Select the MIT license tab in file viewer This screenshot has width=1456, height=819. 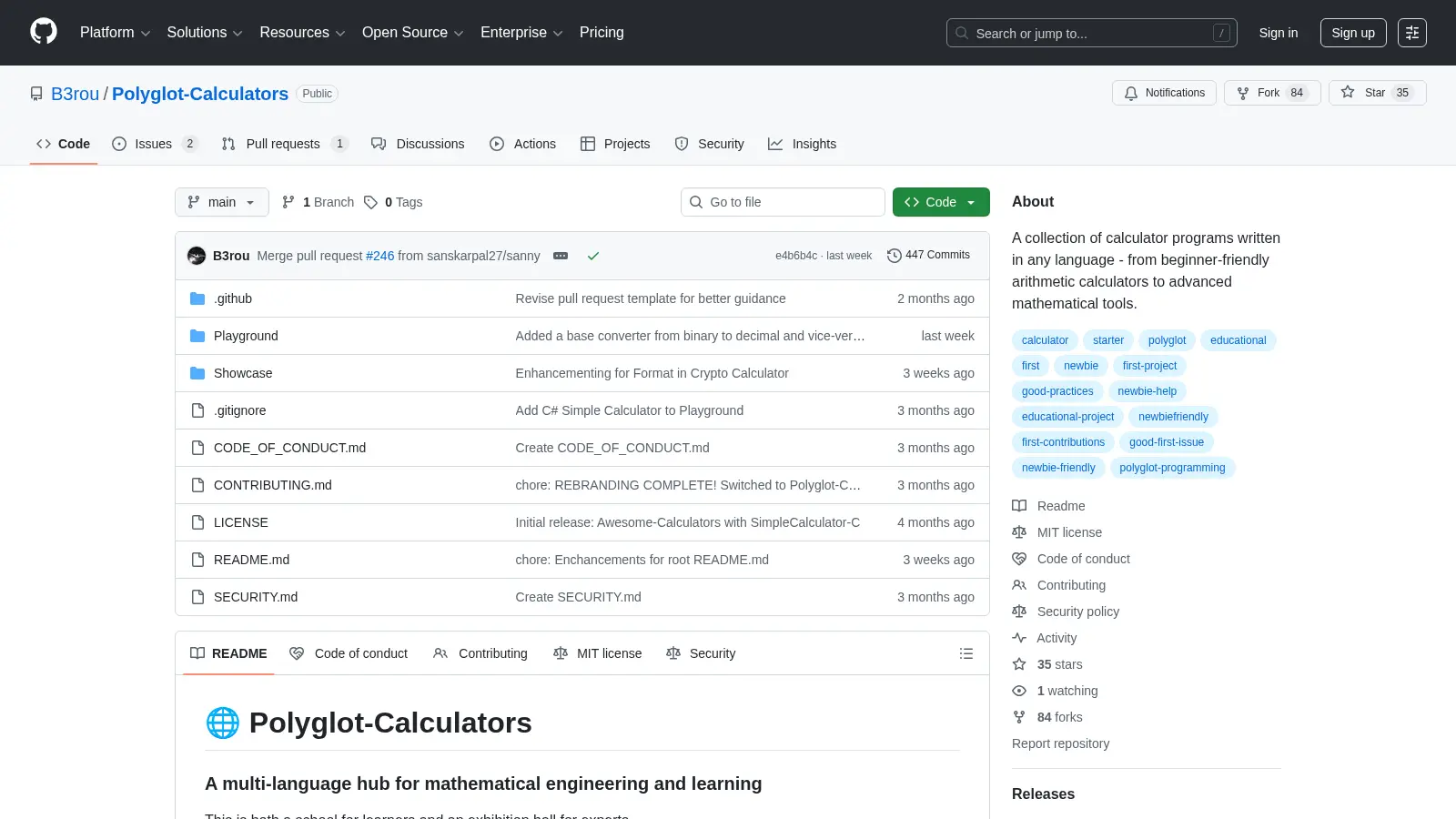tap(598, 653)
